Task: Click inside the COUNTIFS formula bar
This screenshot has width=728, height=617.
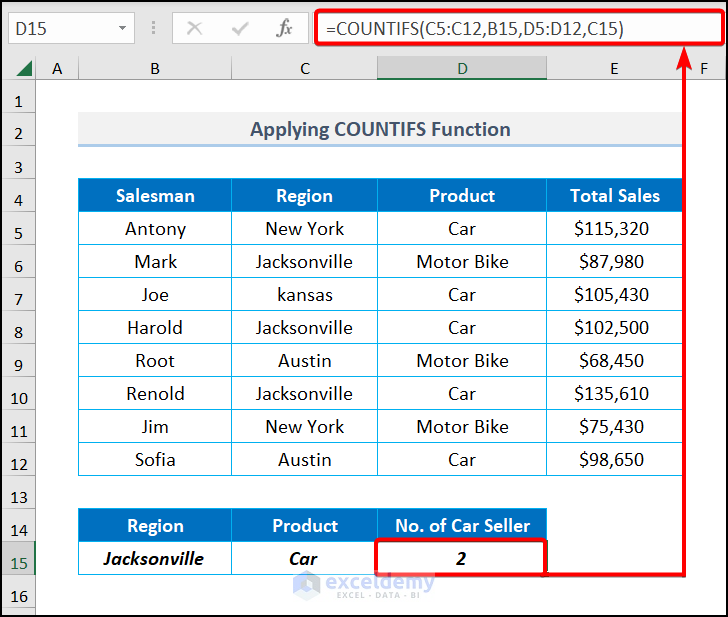Action: [x=520, y=28]
